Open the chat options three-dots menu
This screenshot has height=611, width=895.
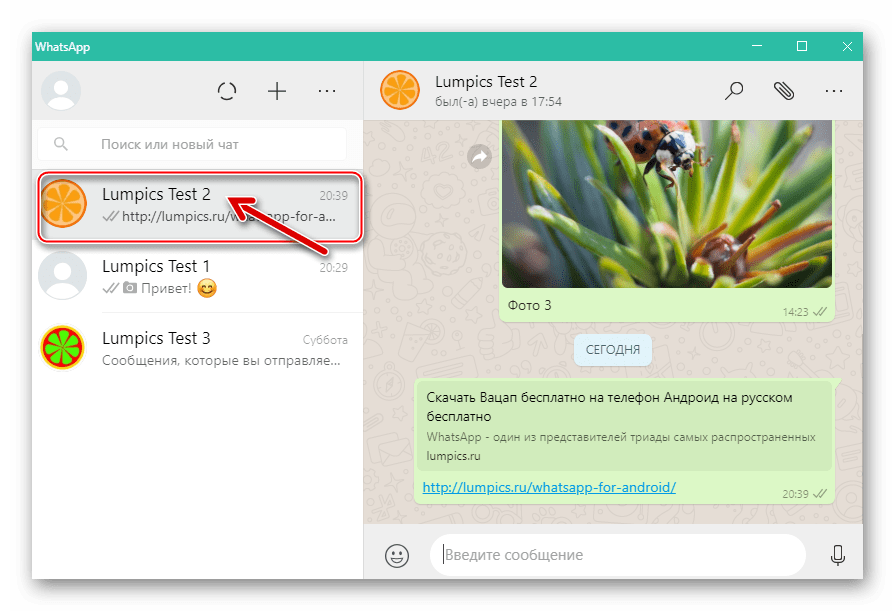(x=834, y=90)
